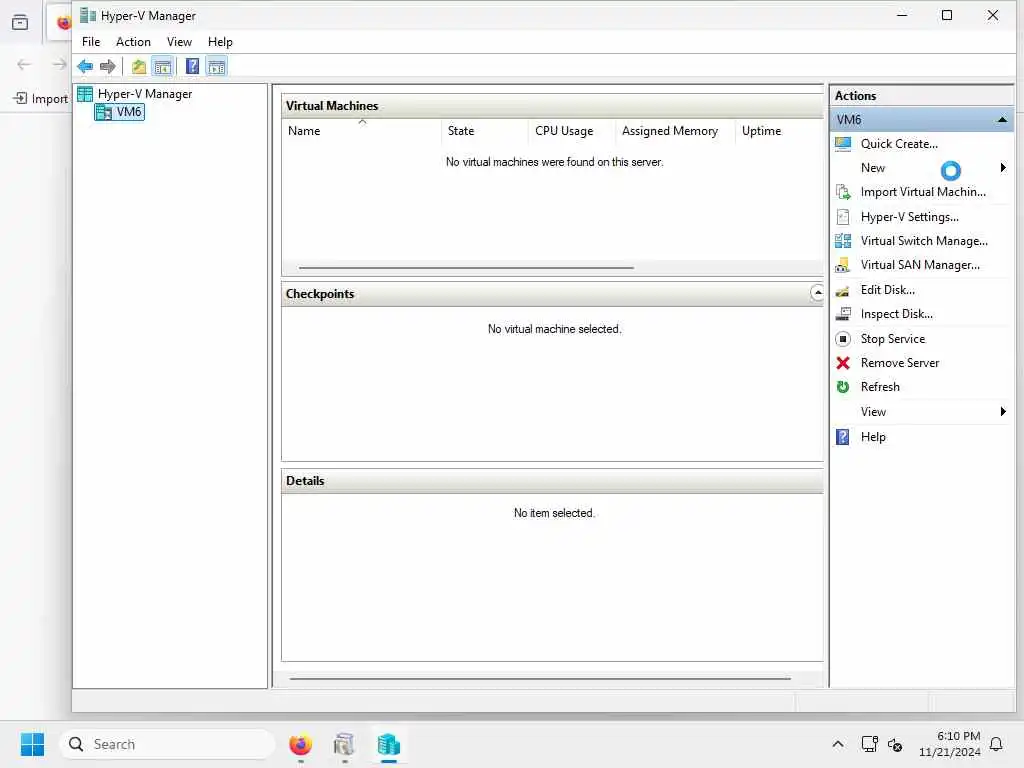Click the Virtual Switch Manager icon
The height and width of the screenshot is (768, 1024).
pyautogui.click(x=843, y=241)
